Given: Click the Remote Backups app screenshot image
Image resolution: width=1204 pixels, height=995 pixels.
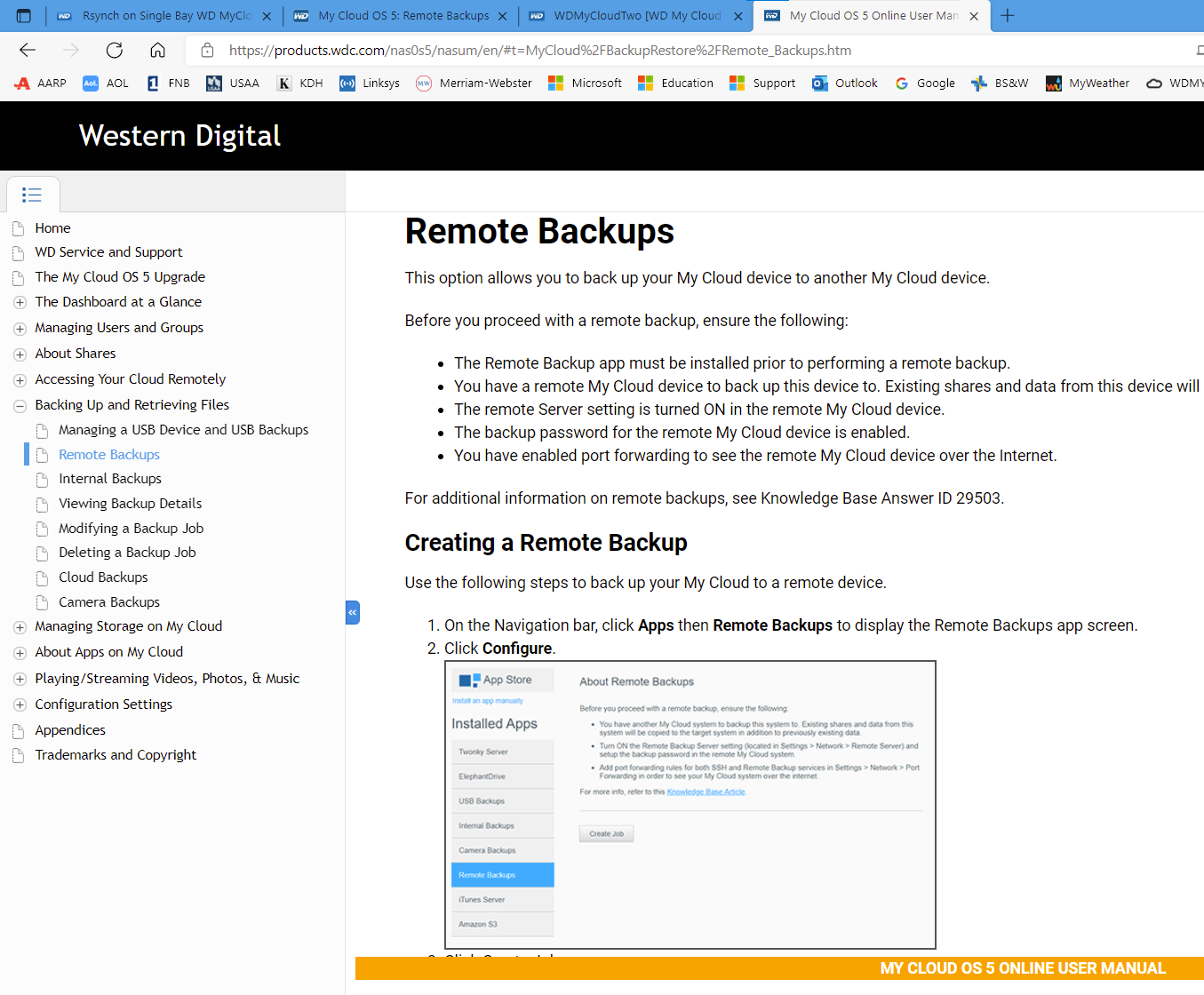Looking at the screenshot, I should pos(690,805).
